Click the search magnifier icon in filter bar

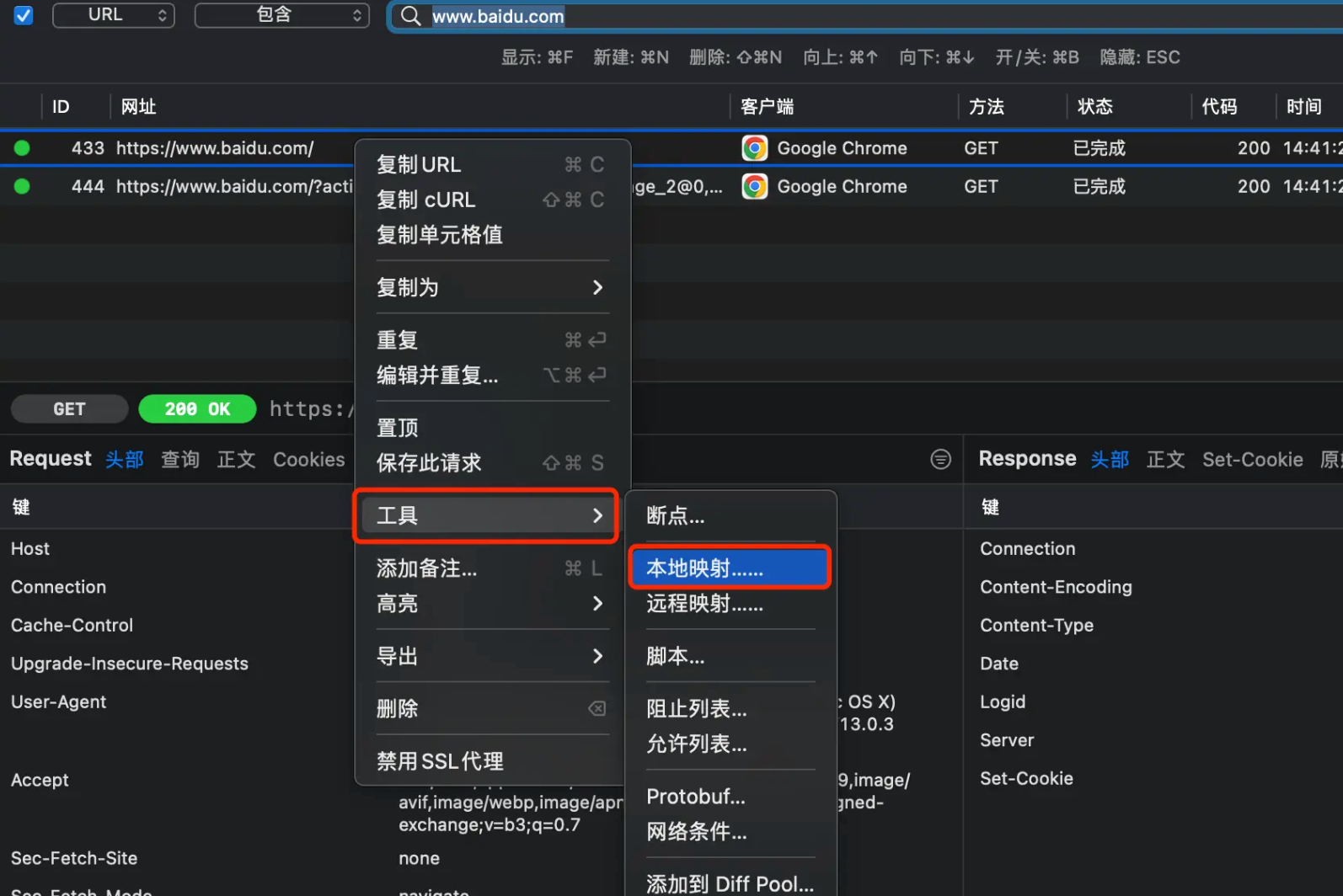(410, 16)
